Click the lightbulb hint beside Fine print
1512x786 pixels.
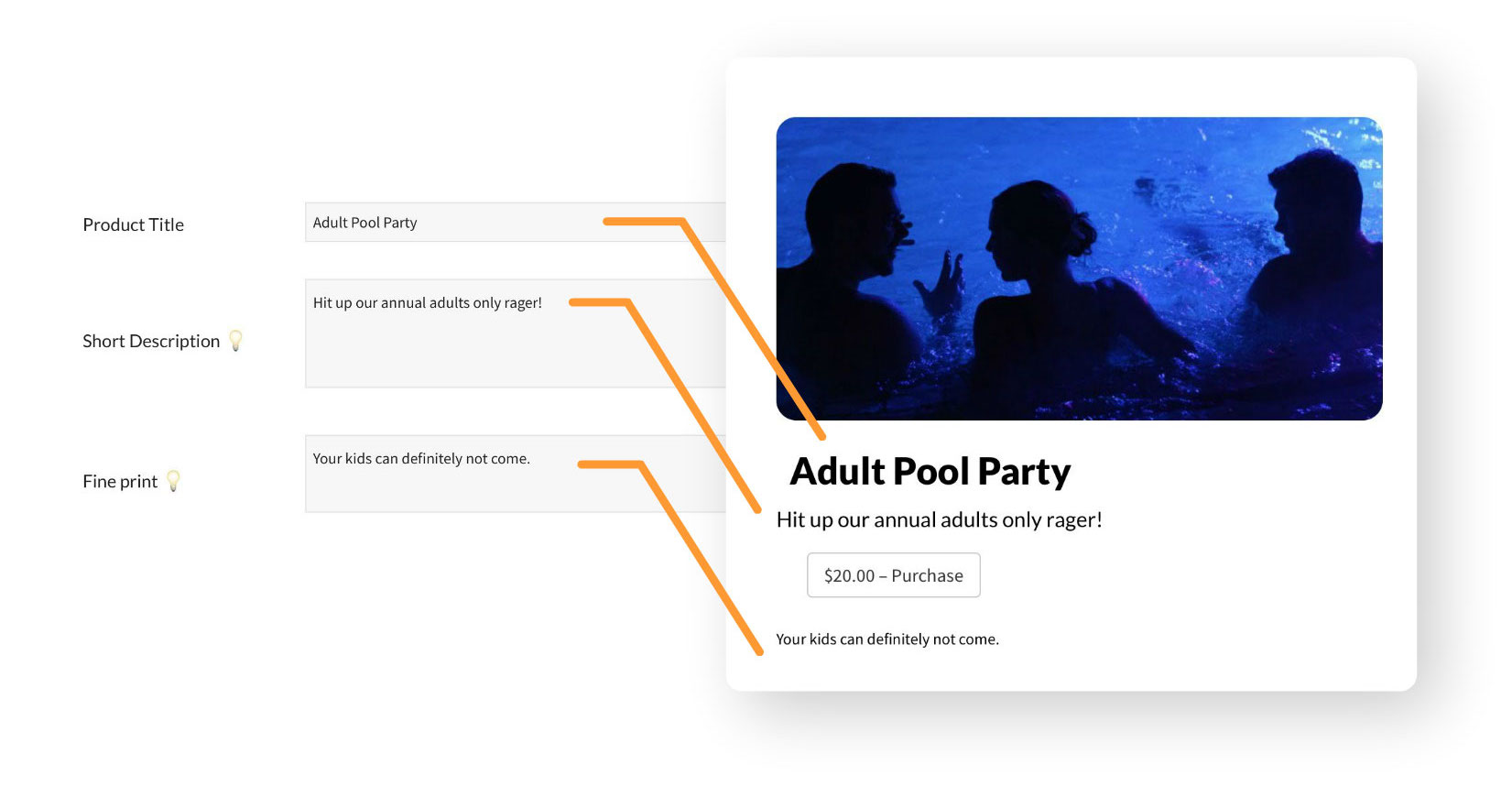coord(173,481)
